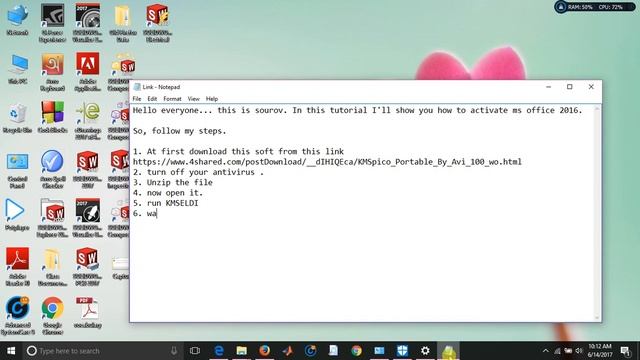The height and width of the screenshot is (360, 640).
Task: Click the '2. turn off your antivirus .' line
Action: point(198,172)
